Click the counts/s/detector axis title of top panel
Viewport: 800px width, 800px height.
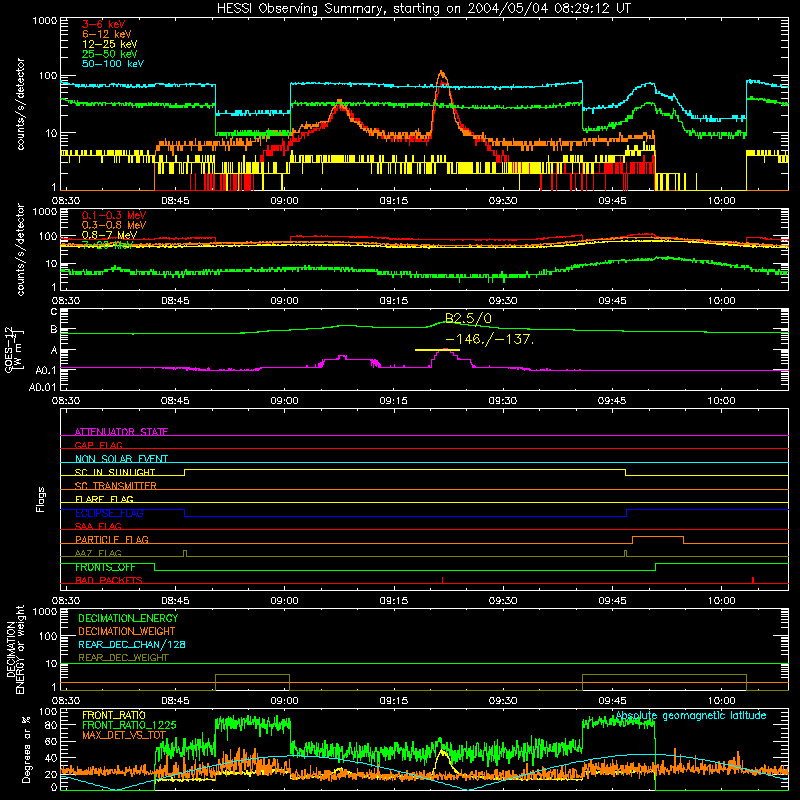(x=20, y=104)
